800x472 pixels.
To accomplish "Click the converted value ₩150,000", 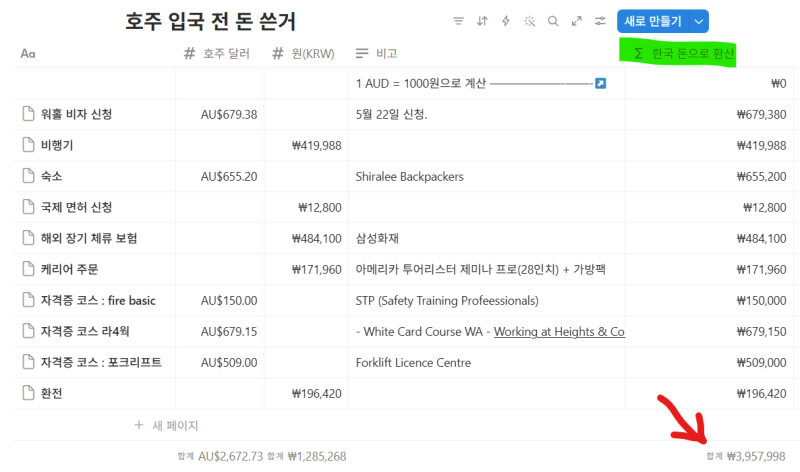I will [x=761, y=301].
